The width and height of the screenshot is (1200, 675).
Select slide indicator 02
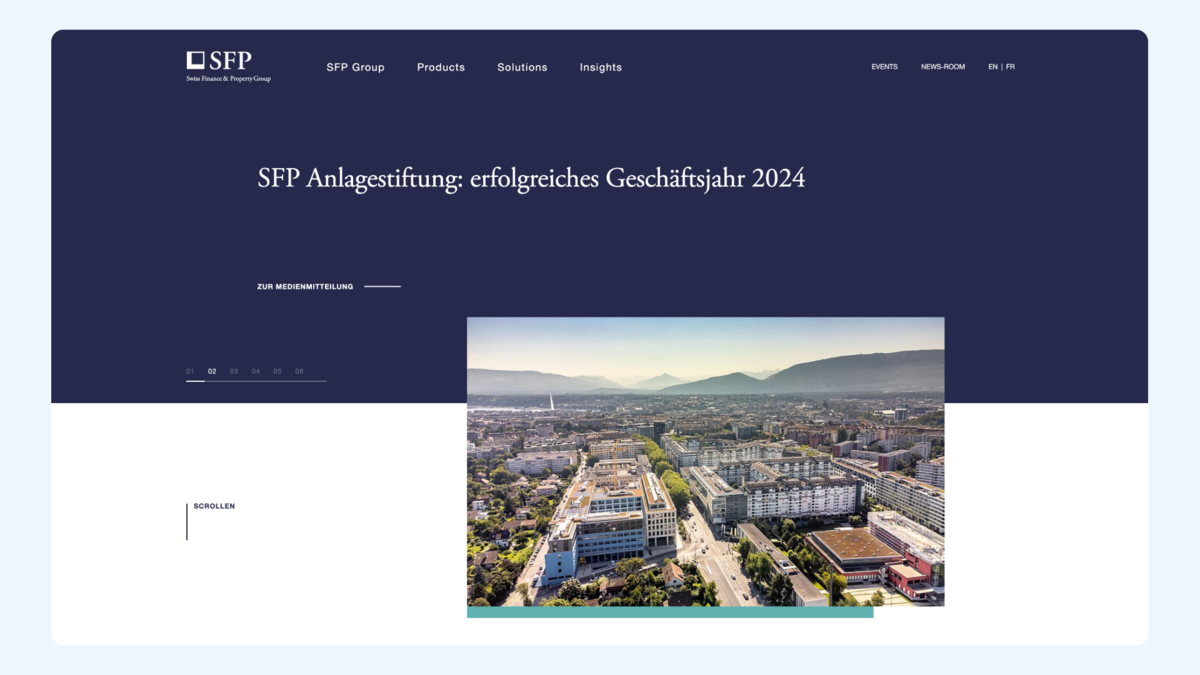point(212,371)
